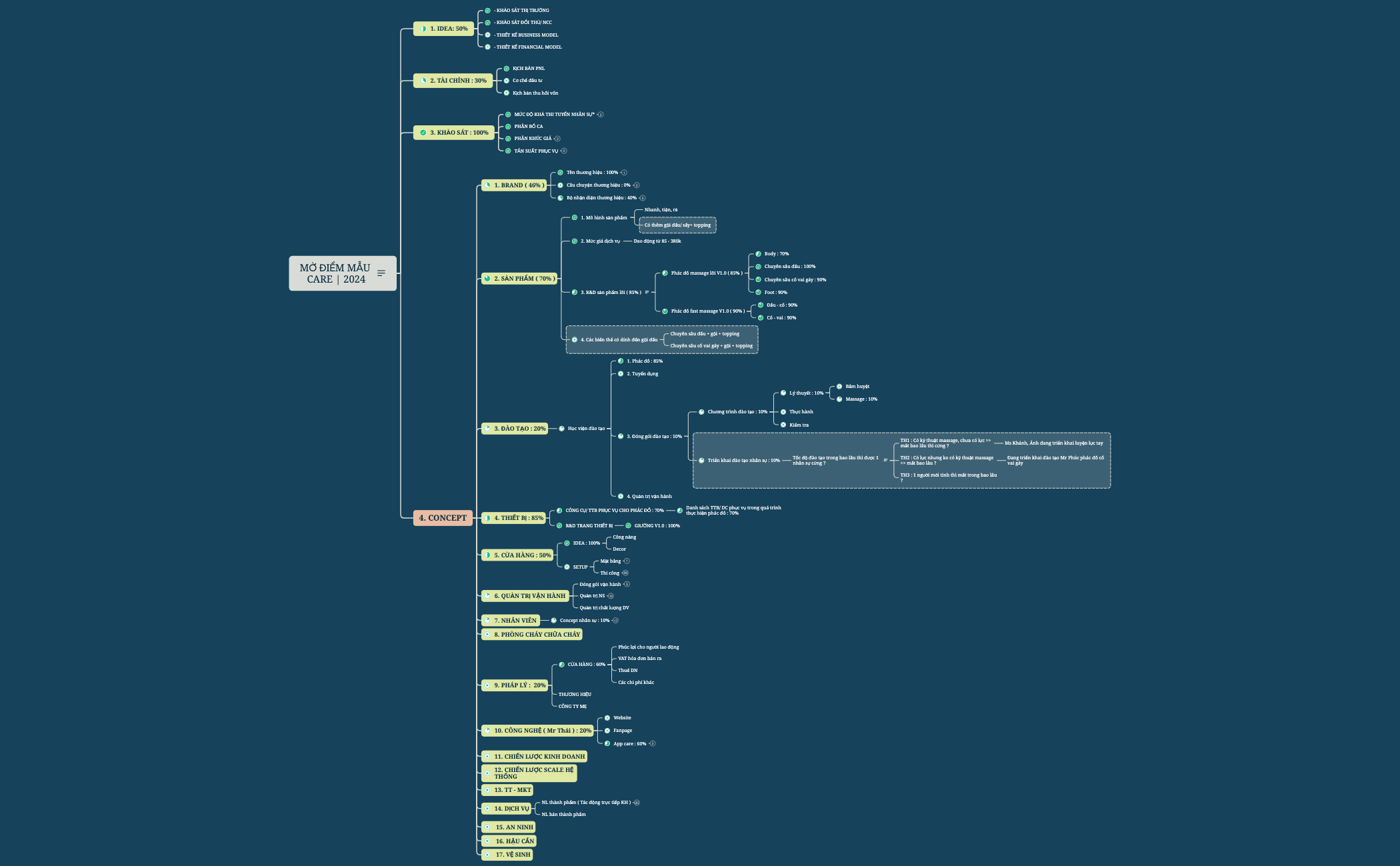This screenshot has width=1400, height=866.
Task: Click progress pie icon on 2. TÀI CHÍNH: 30%
Action: 423,81
